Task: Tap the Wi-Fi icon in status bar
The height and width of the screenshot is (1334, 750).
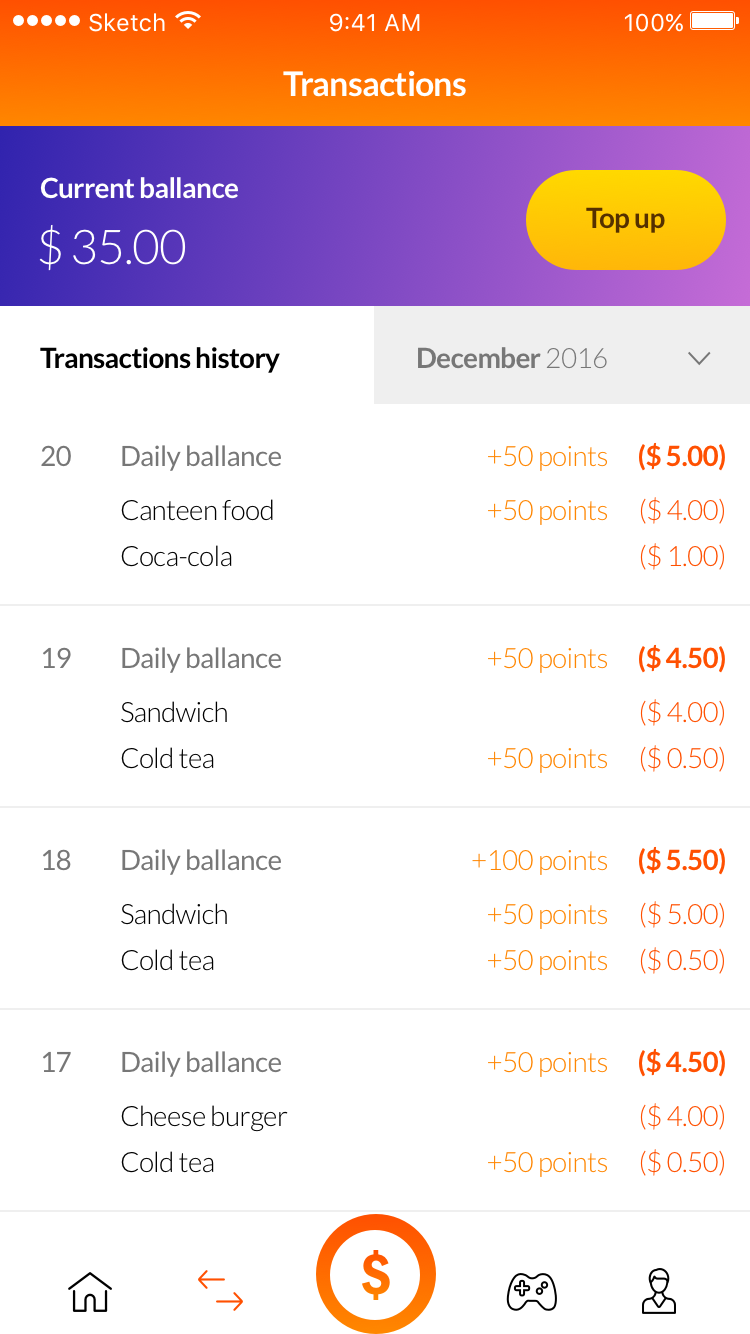Action: tap(187, 20)
